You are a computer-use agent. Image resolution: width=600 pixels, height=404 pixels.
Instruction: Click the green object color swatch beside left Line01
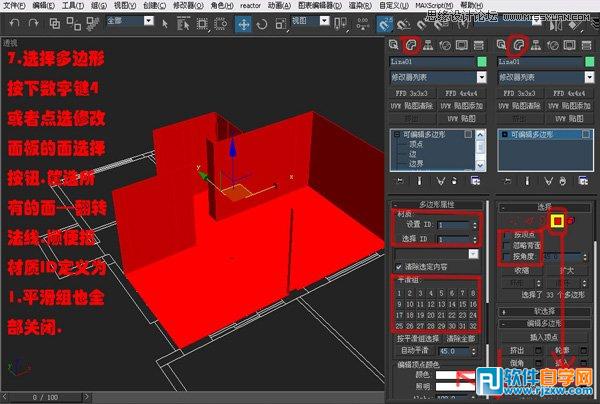(482, 62)
